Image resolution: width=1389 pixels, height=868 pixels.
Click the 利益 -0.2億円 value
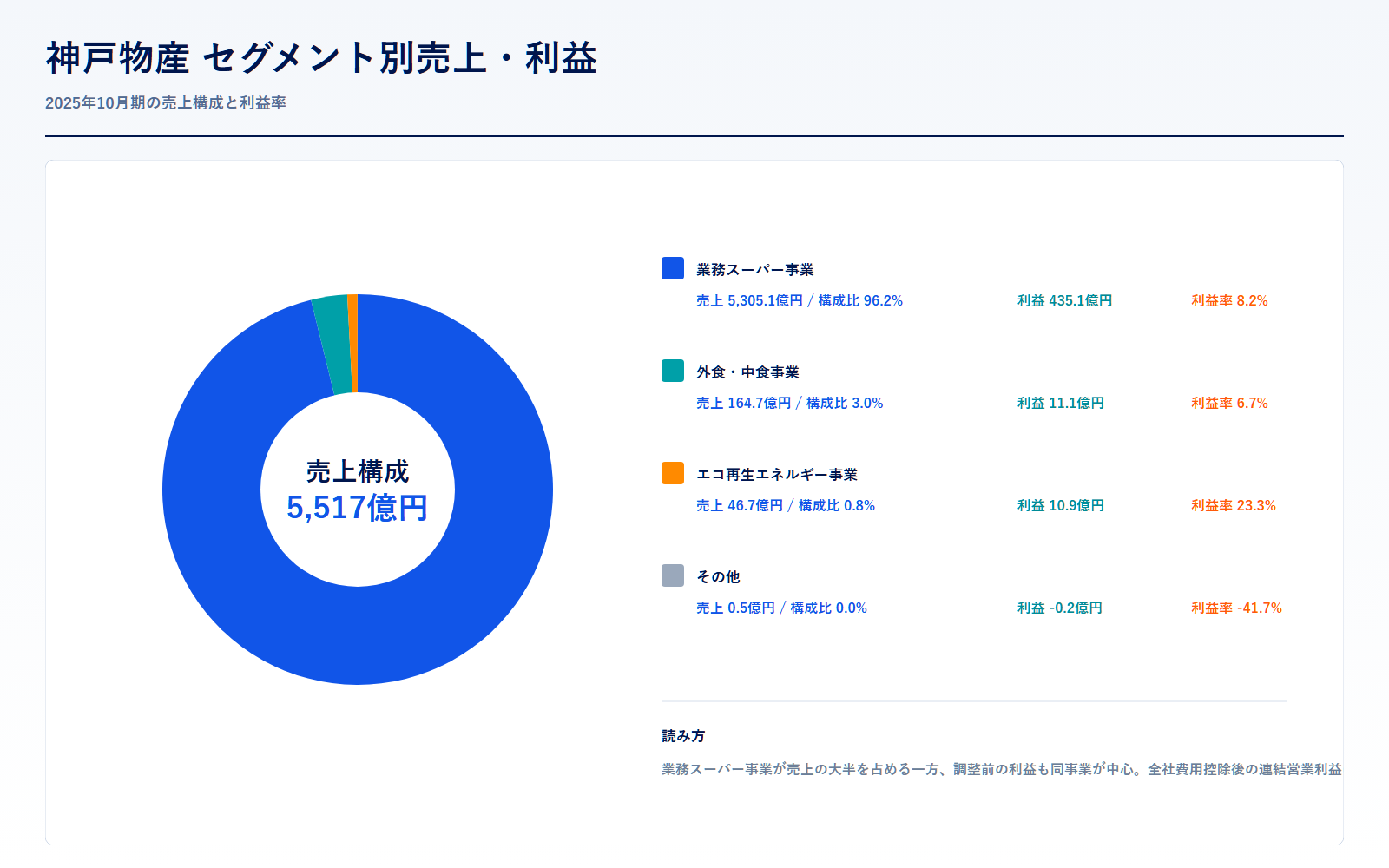click(x=1060, y=608)
